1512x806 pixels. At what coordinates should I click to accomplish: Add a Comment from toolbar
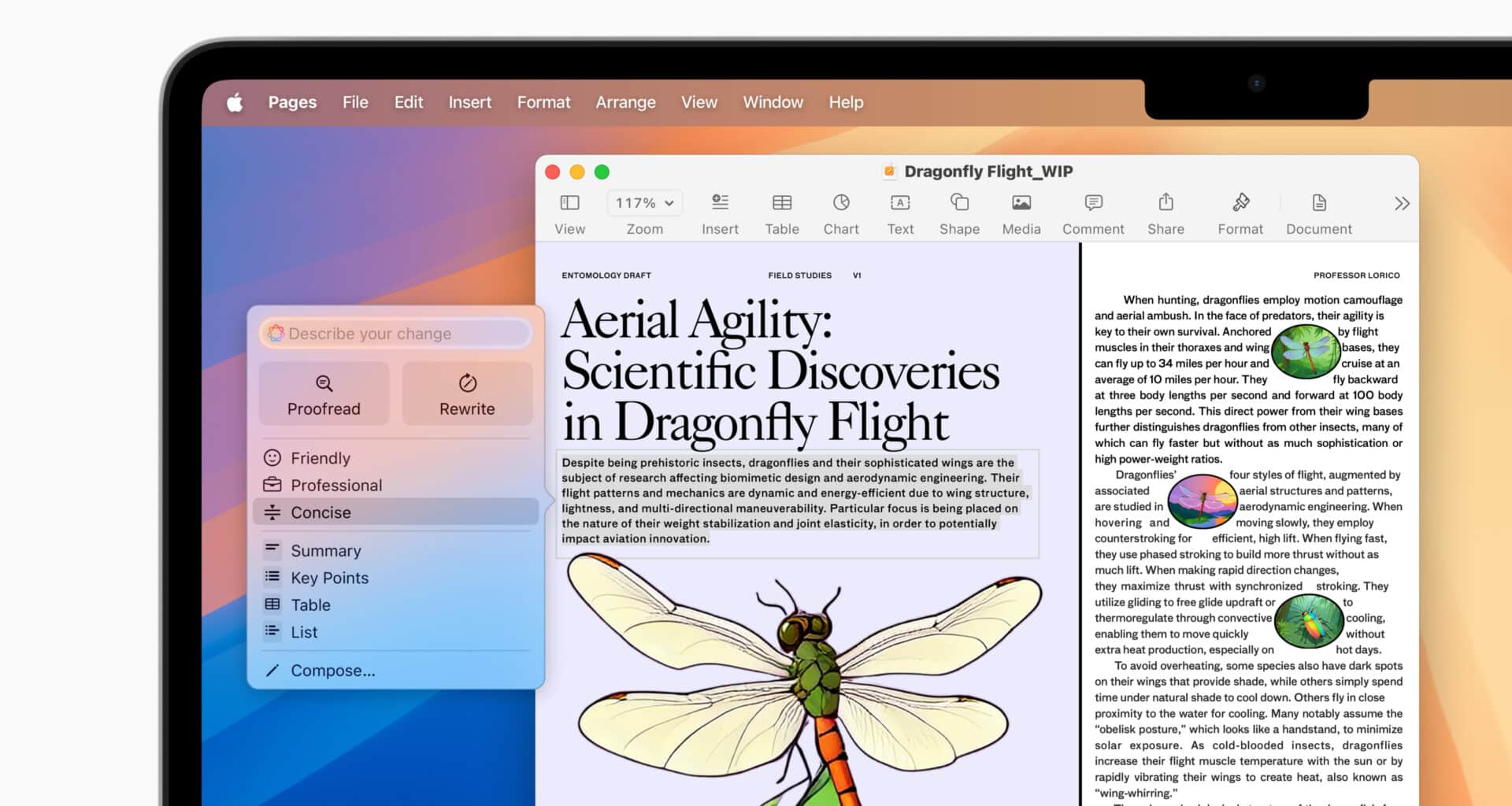click(x=1093, y=203)
